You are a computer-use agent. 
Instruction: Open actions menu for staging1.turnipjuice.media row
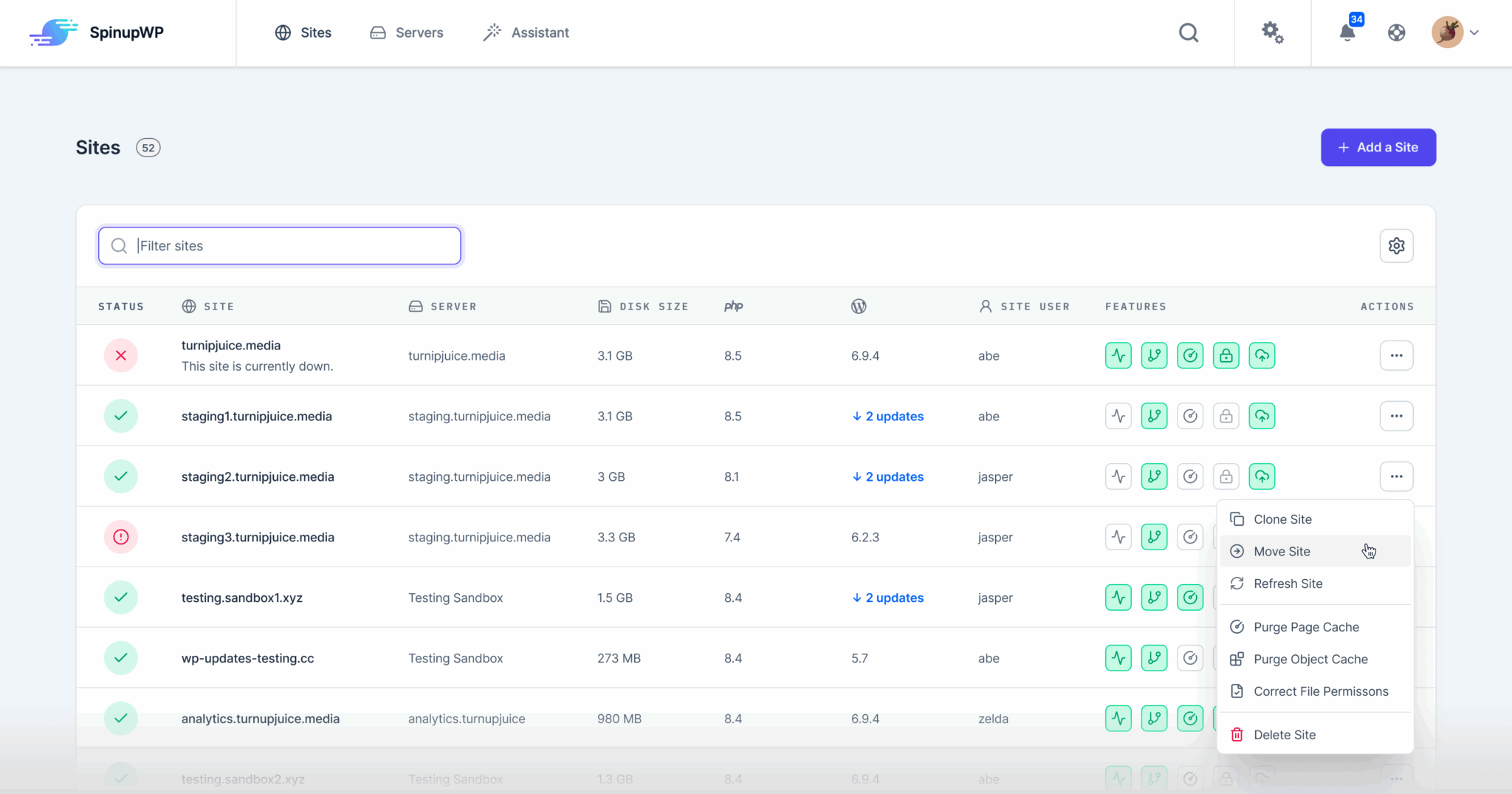(x=1396, y=417)
